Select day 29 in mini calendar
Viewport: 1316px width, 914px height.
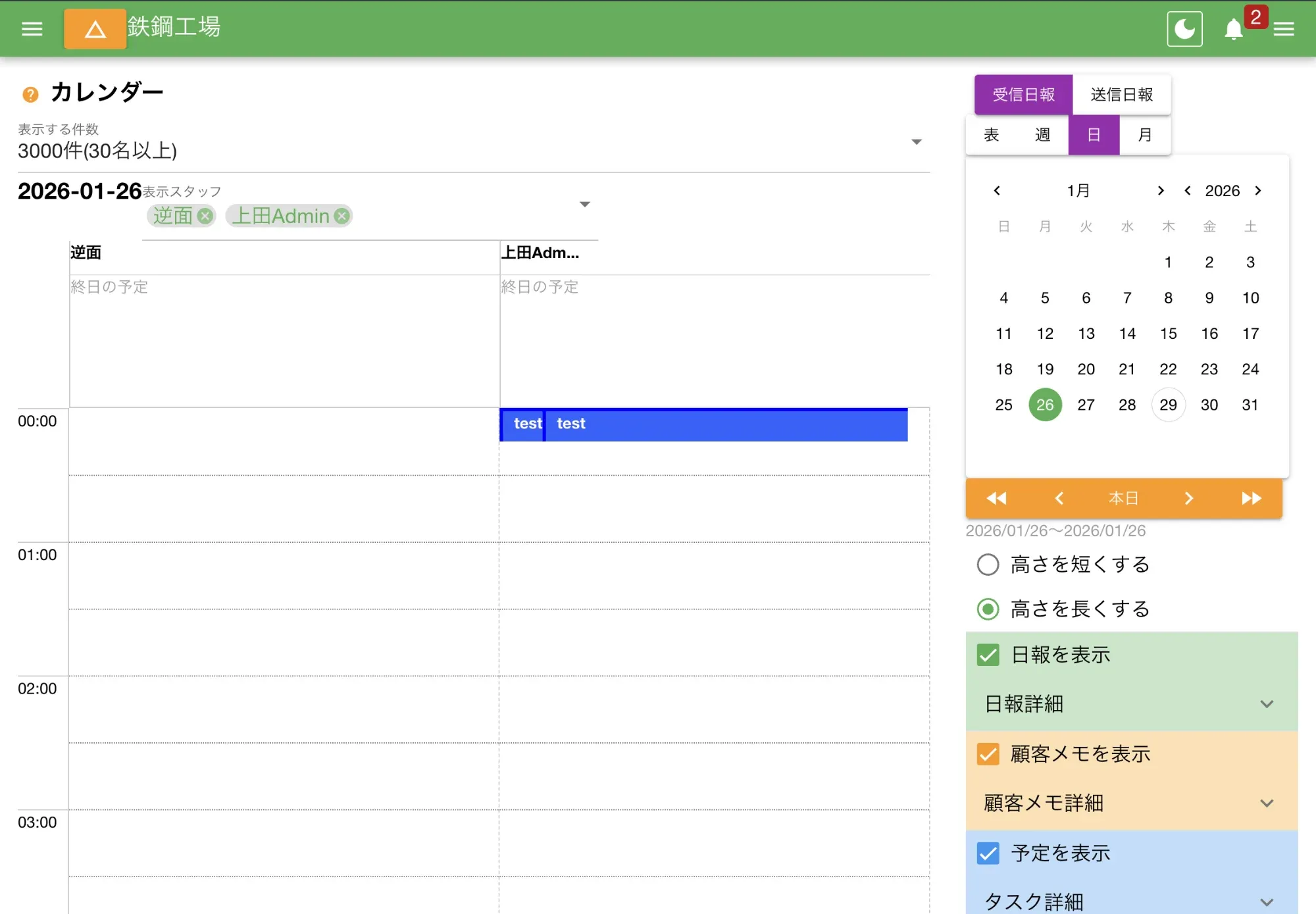[x=1168, y=405]
